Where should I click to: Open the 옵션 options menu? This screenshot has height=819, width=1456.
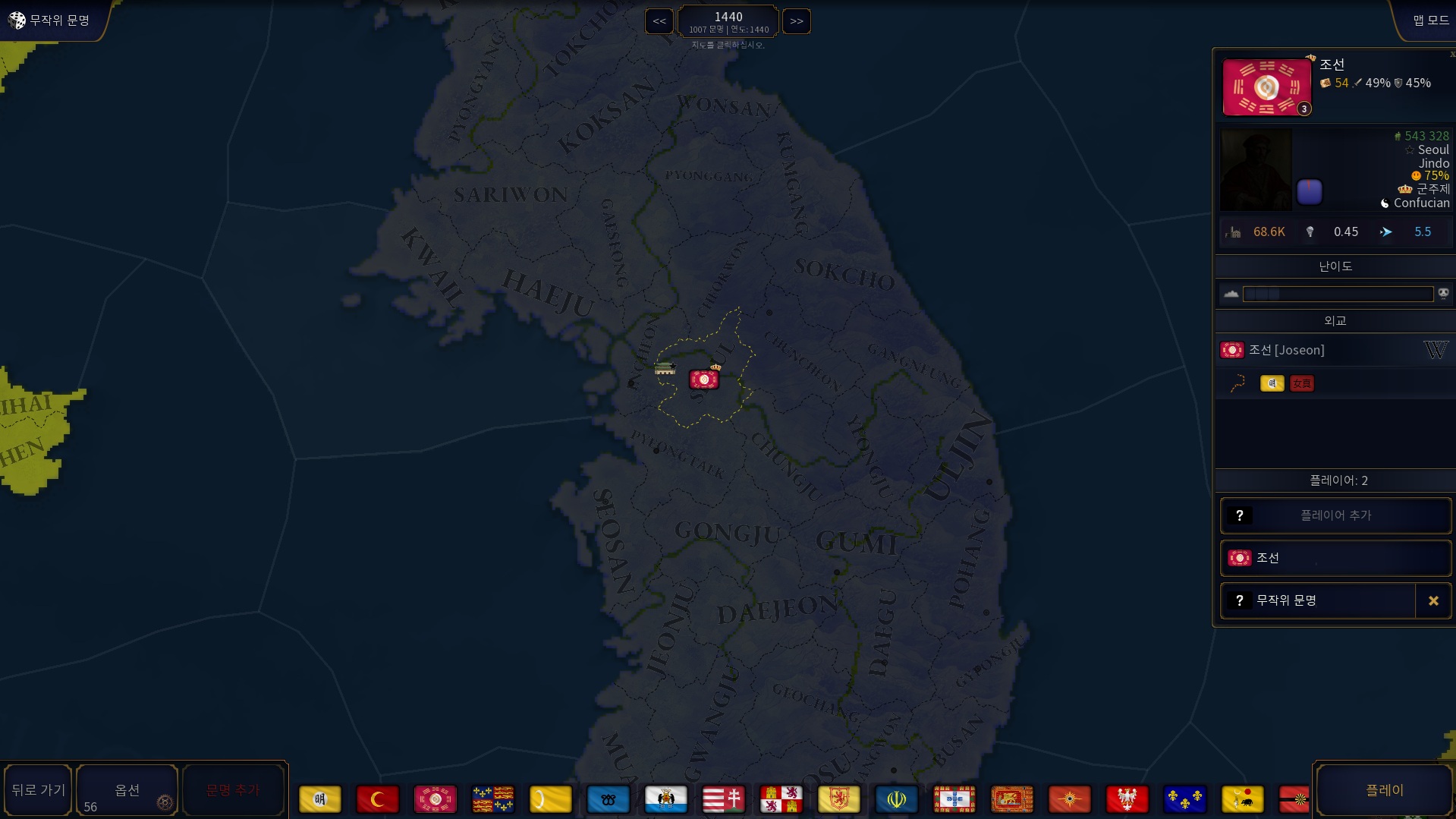click(127, 790)
